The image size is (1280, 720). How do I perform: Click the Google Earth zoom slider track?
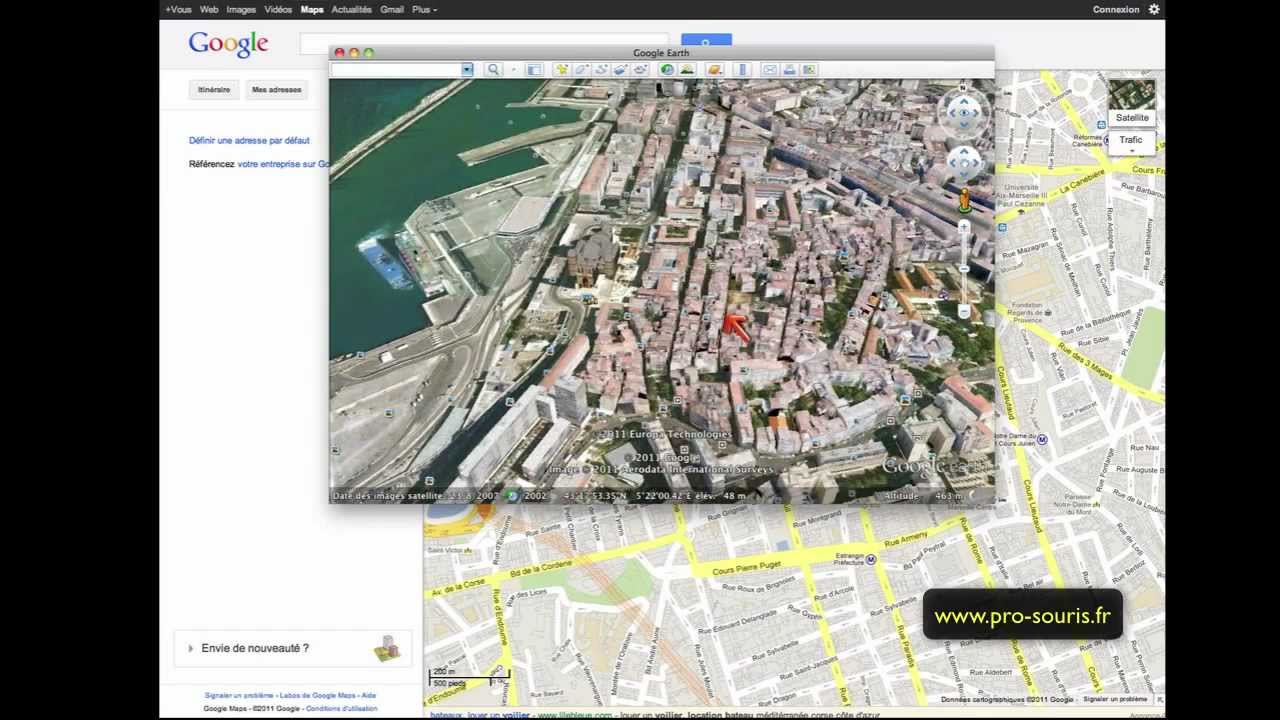964,268
